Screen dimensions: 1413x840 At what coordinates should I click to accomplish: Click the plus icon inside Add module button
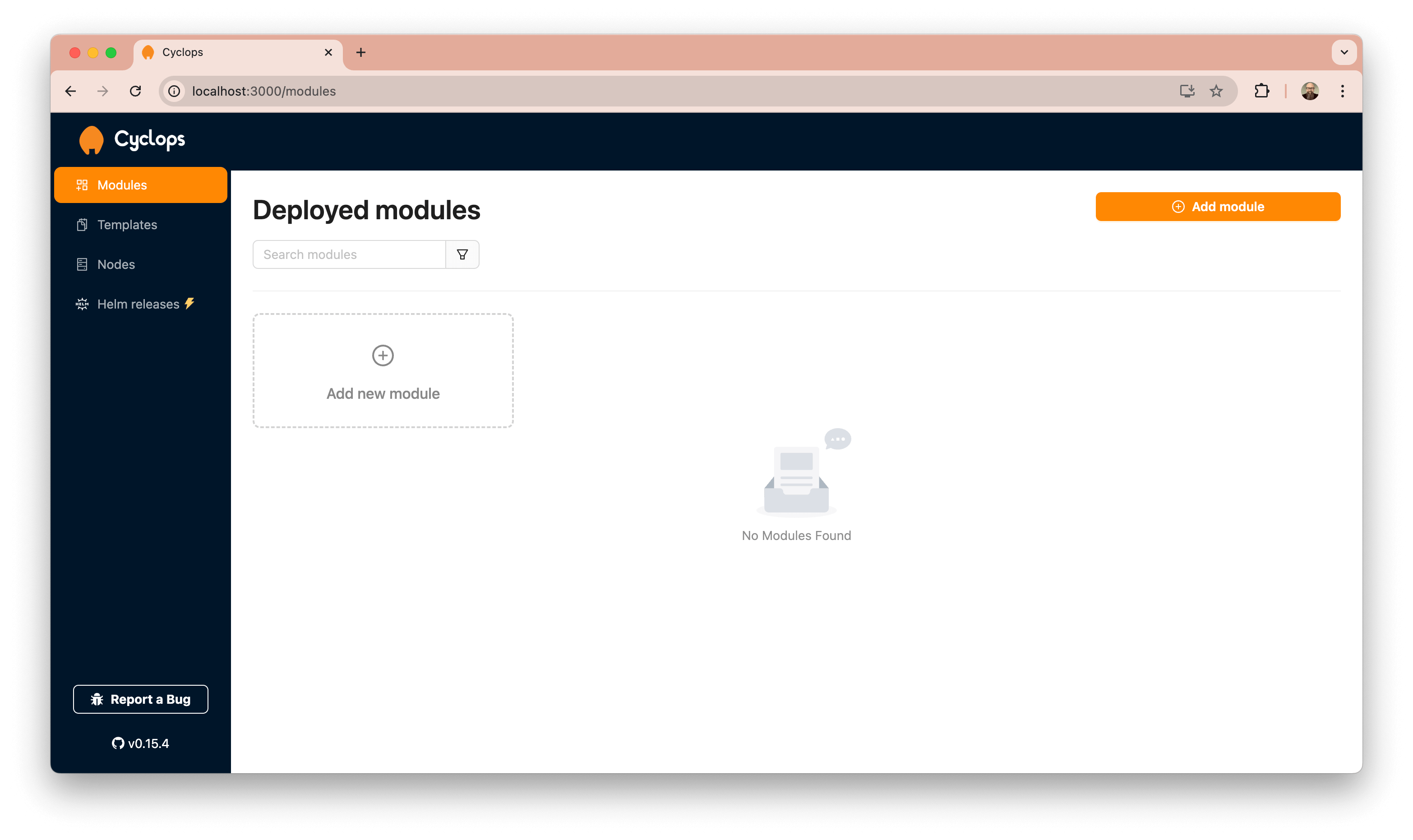[x=1179, y=206]
